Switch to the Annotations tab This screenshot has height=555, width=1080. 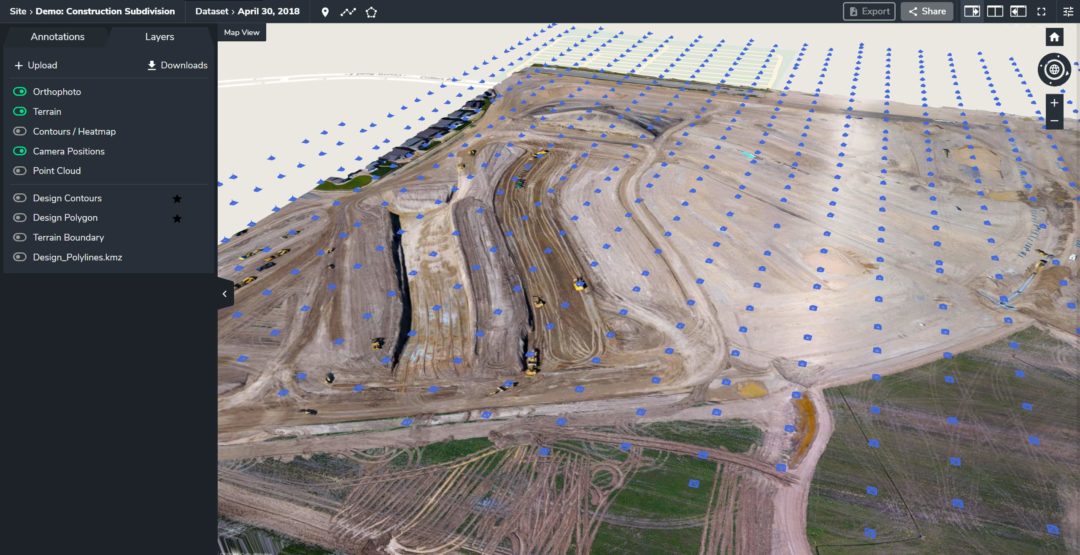tap(57, 37)
